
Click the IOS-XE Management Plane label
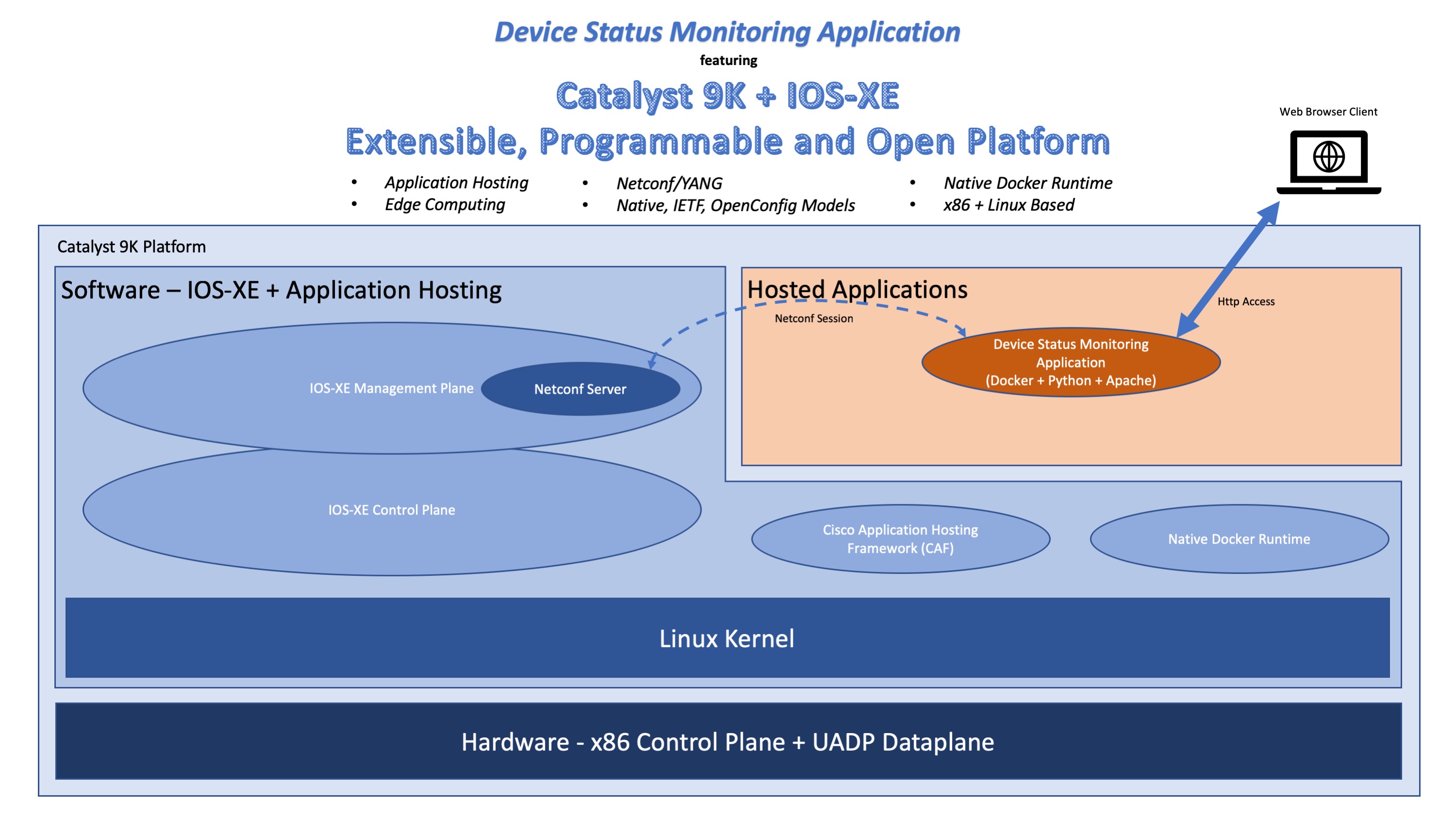391,388
